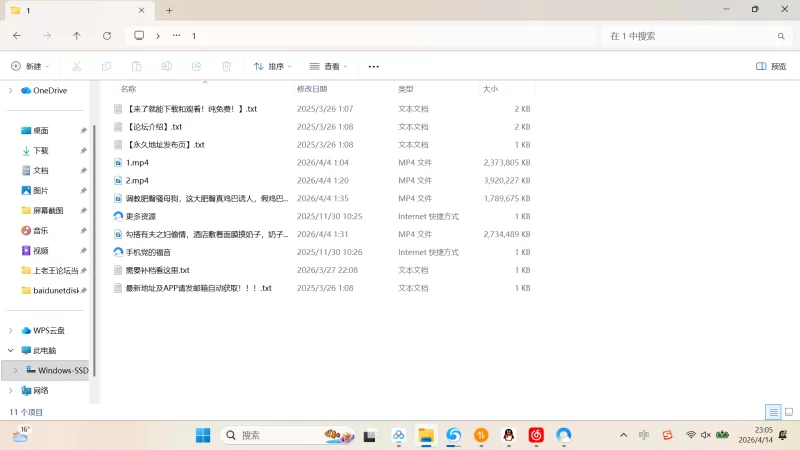Toggle the 详细信息 details pane
Viewport: 800px width, 450px height.
[770, 66]
